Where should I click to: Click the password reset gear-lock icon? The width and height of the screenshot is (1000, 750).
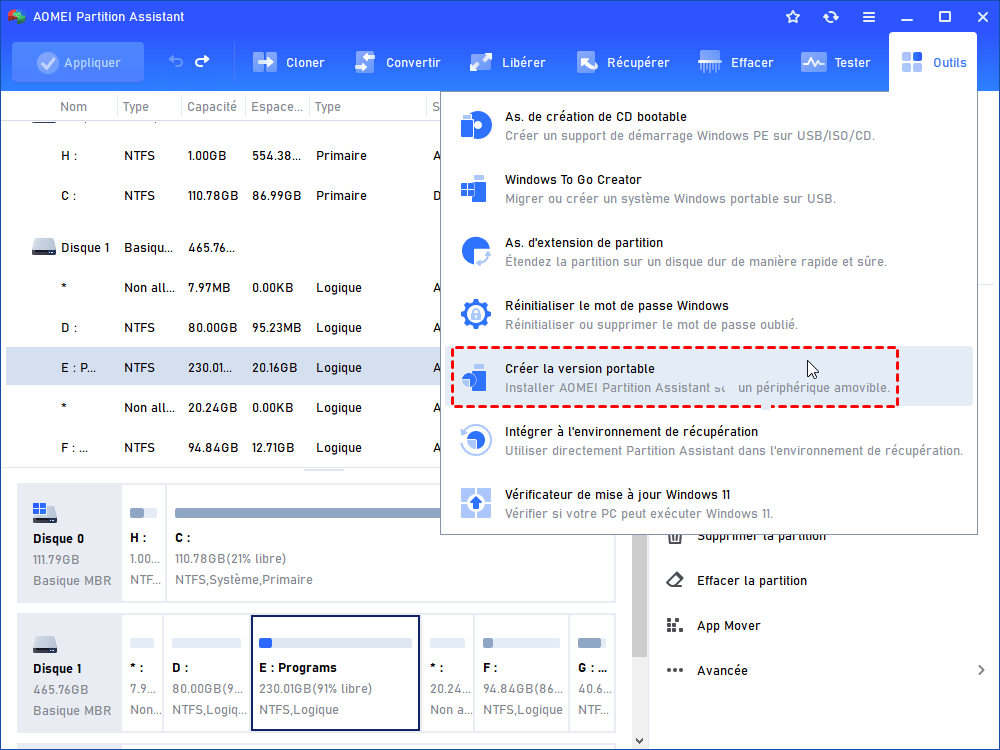(476, 314)
